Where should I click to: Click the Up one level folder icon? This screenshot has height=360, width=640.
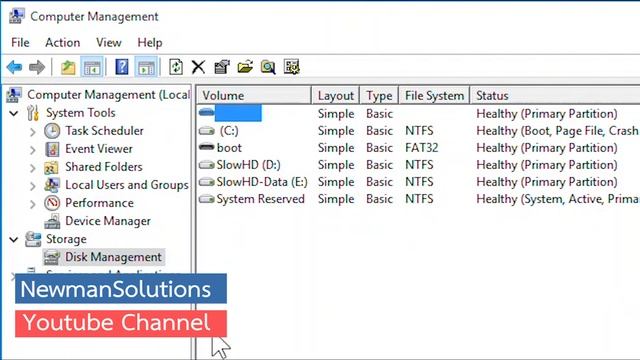[x=68, y=67]
